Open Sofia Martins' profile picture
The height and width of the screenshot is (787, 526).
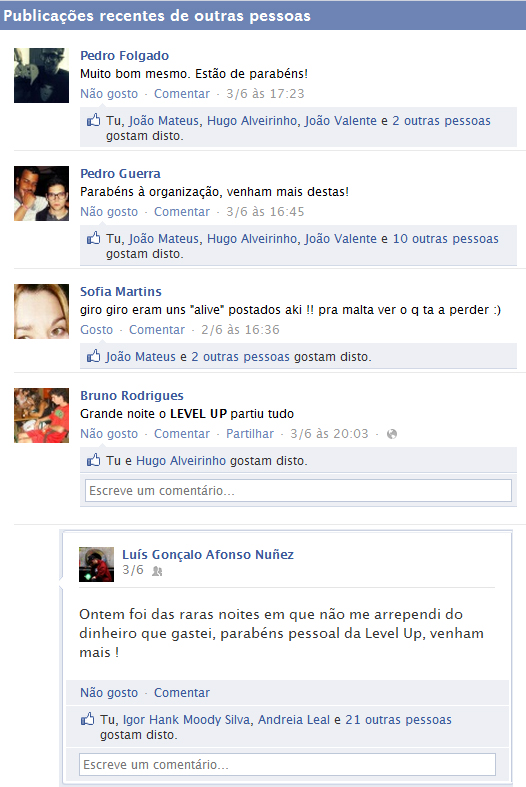pyautogui.click(x=41, y=311)
